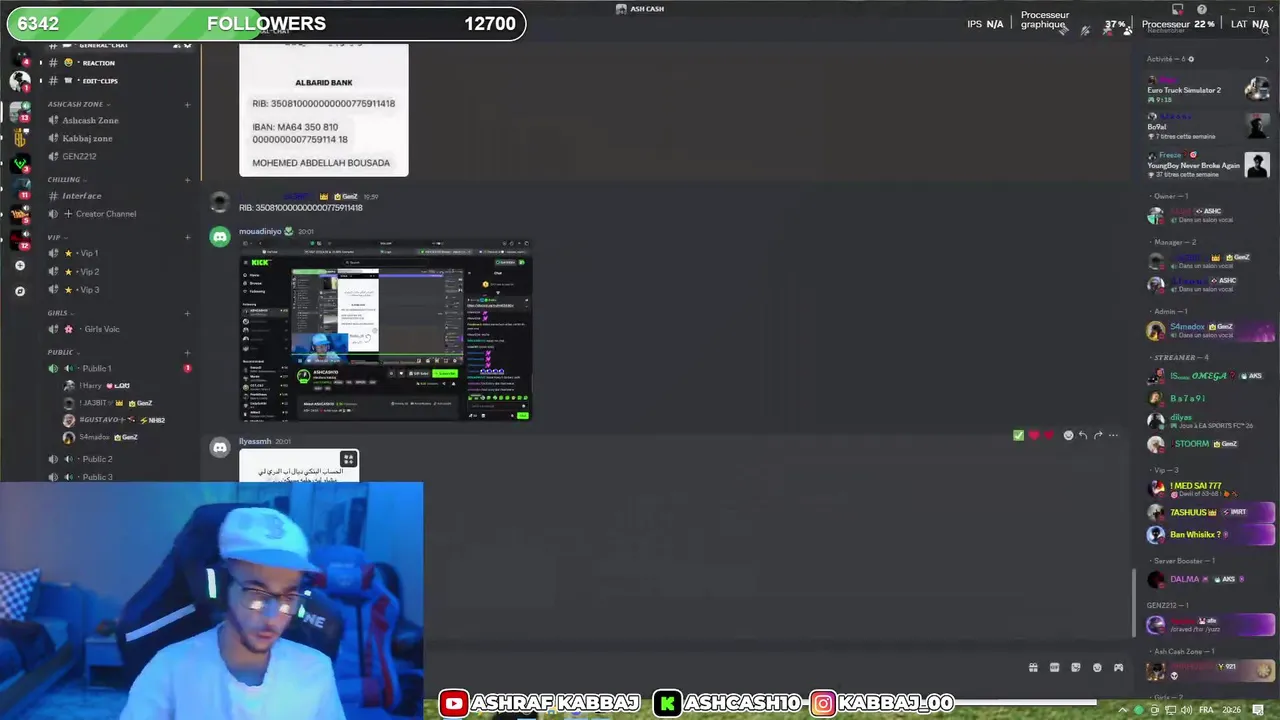Click the Add Reaction smiley icon
Image resolution: width=1280 pixels, height=720 pixels.
coord(1068,435)
